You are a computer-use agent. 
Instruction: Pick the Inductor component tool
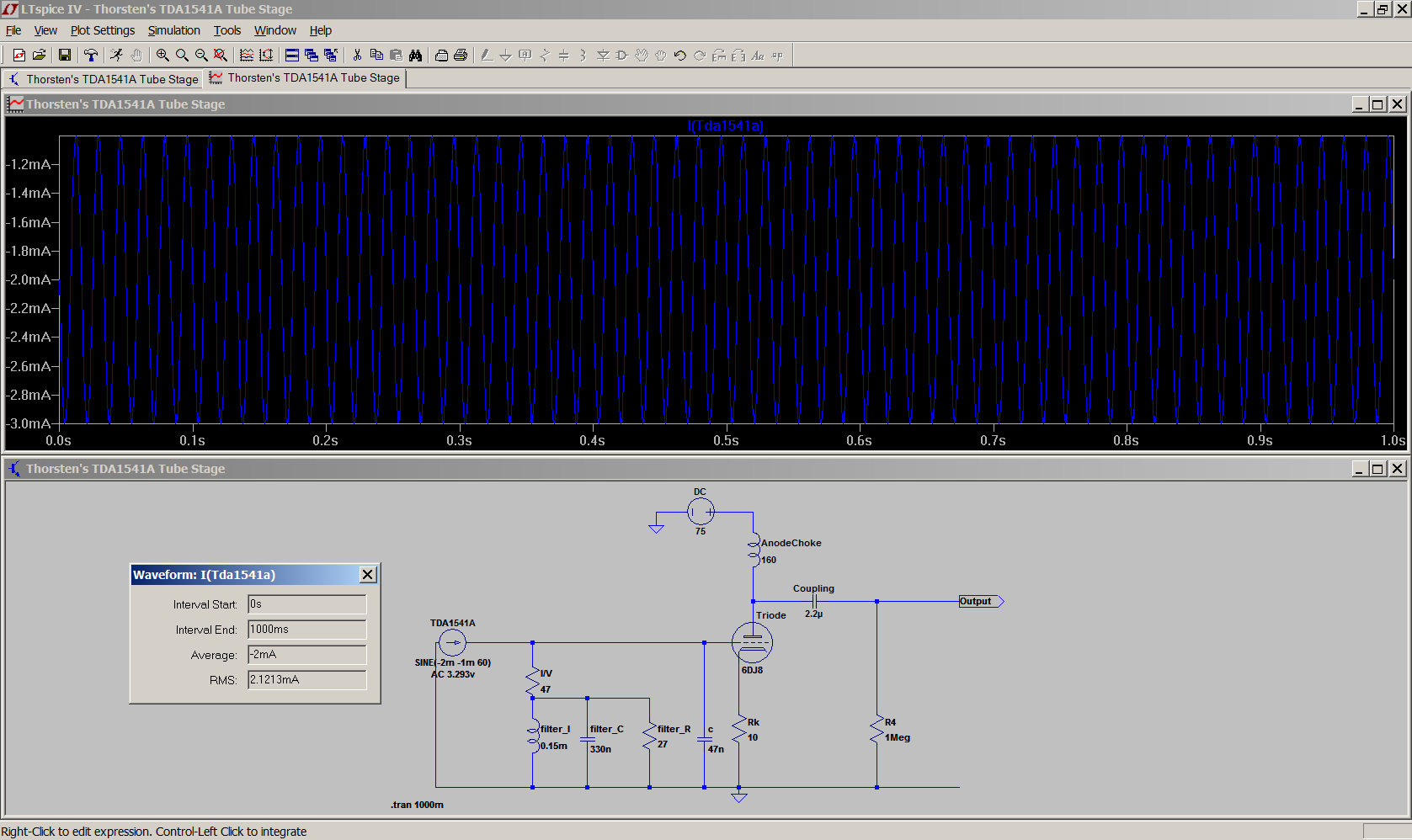(x=583, y=56)
